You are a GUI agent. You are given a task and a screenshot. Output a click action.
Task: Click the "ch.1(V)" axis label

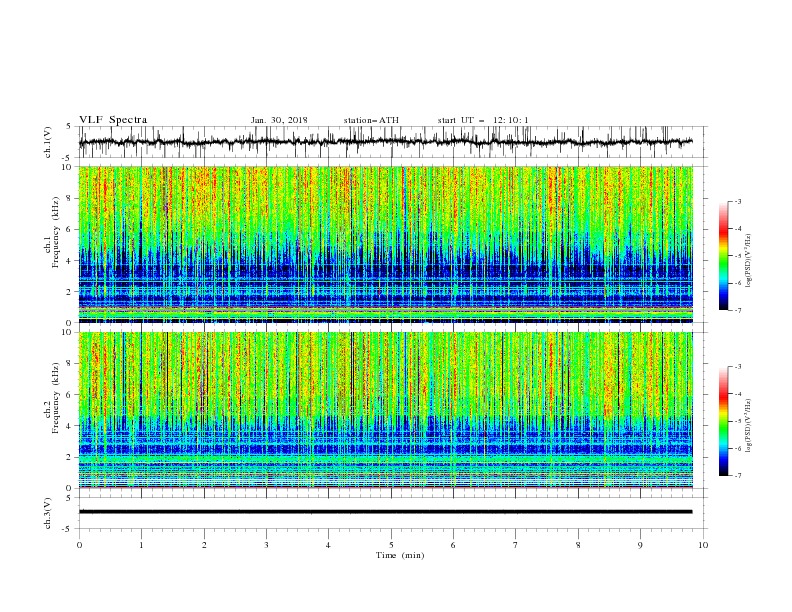click(48, 142)
